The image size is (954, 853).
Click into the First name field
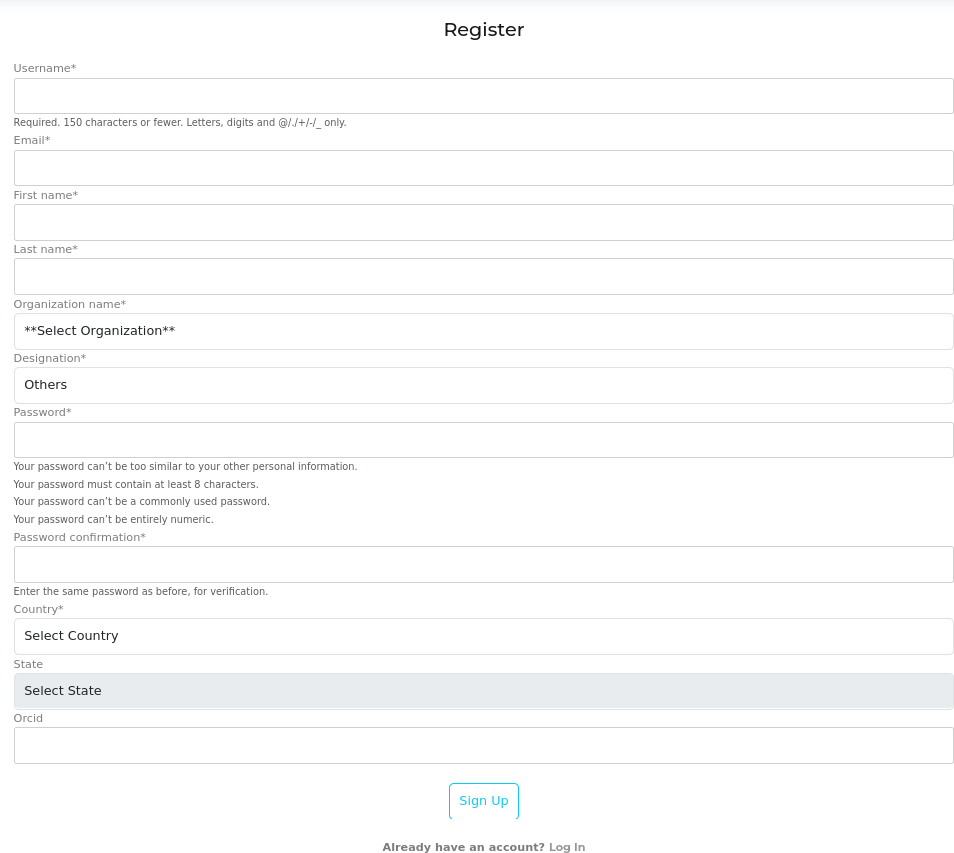point(483,222)
